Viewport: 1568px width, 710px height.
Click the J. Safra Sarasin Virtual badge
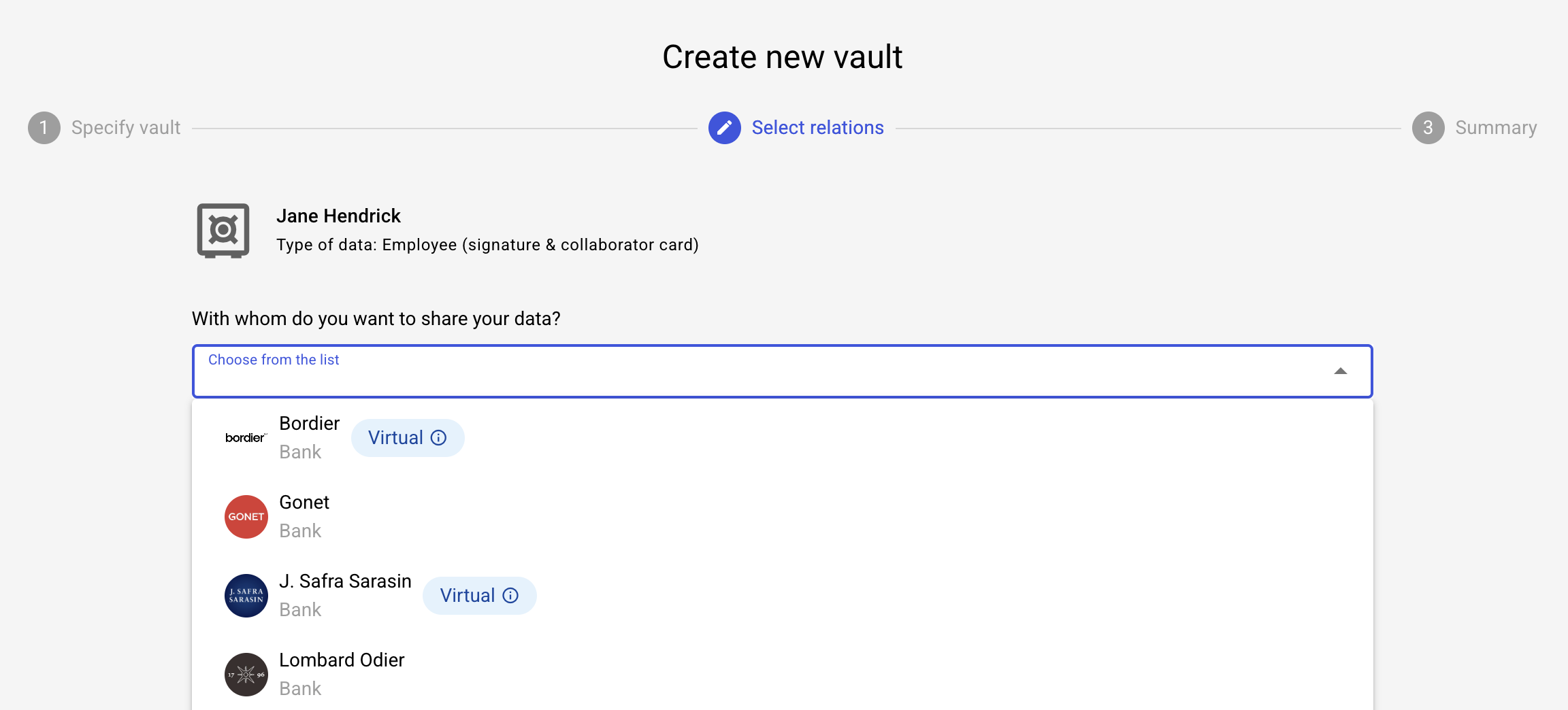(468, 596)
